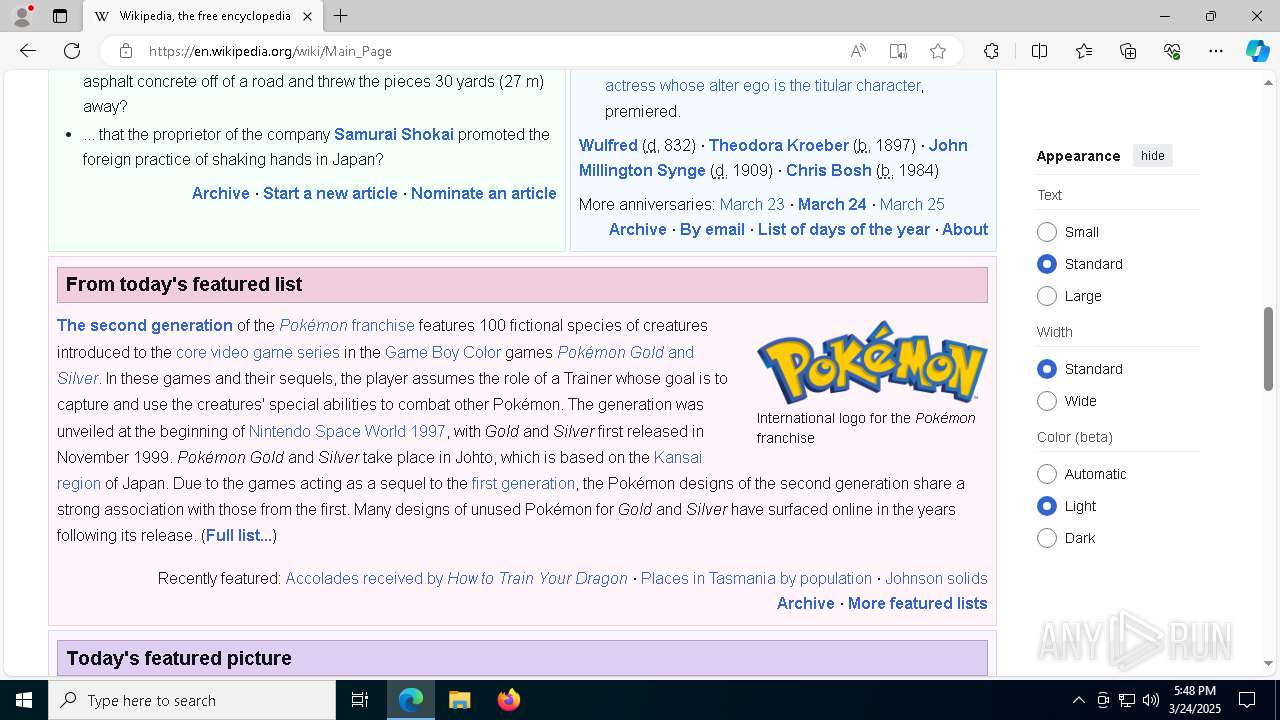Add this page to favorites
Screen dimensions: 1280x720
(x=938, y=51)
